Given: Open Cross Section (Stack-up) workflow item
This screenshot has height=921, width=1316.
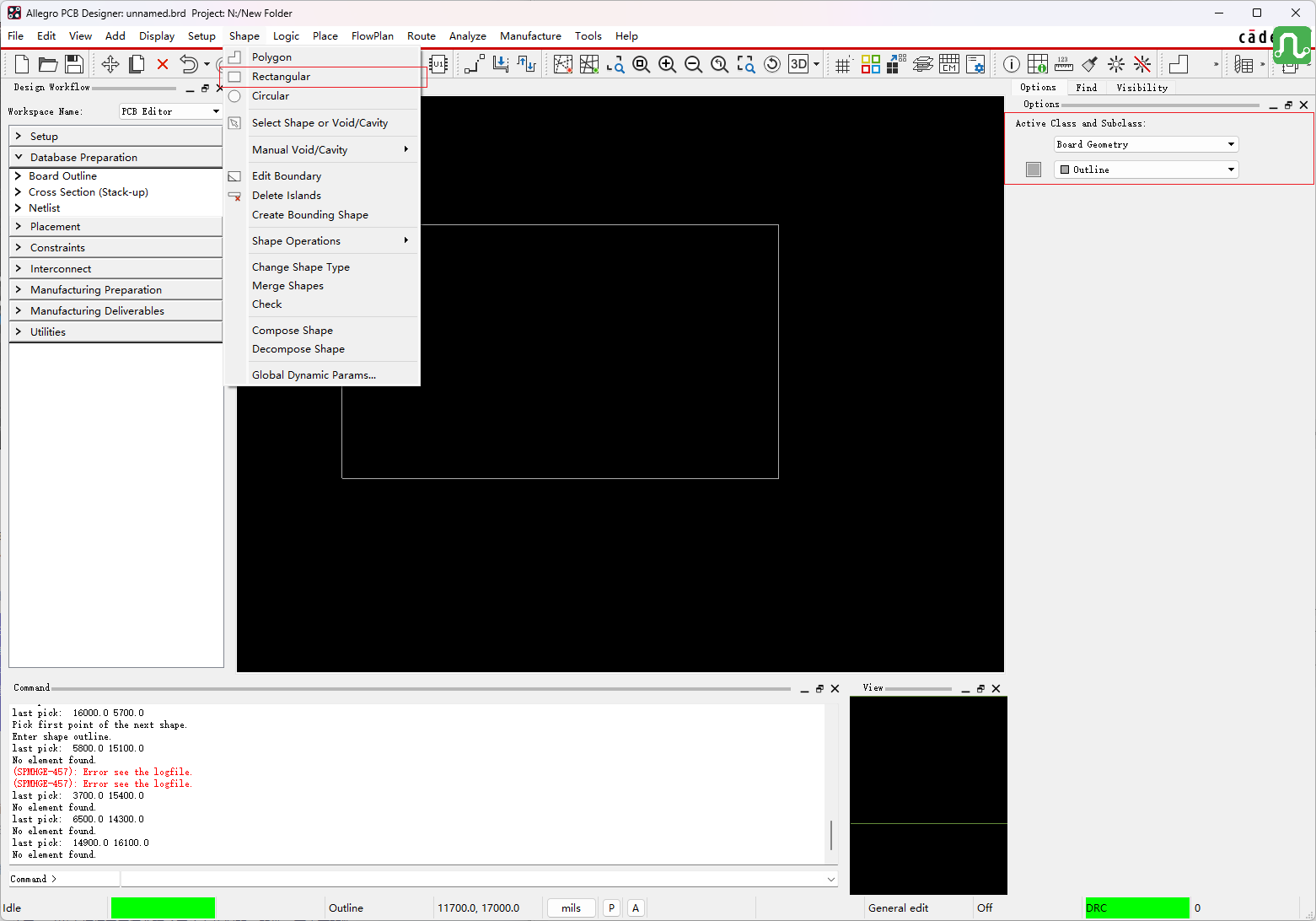Looking at the screenshot, I should coord(89,192).
